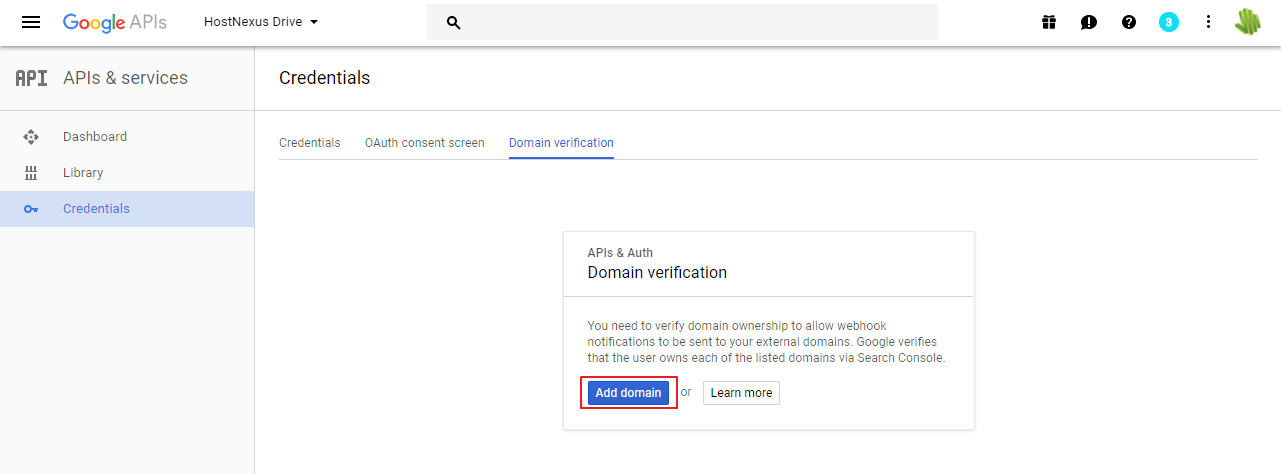Screen dimensions: 1281x474
Task: Open the user account avatar
Action: coord(1247,22)
